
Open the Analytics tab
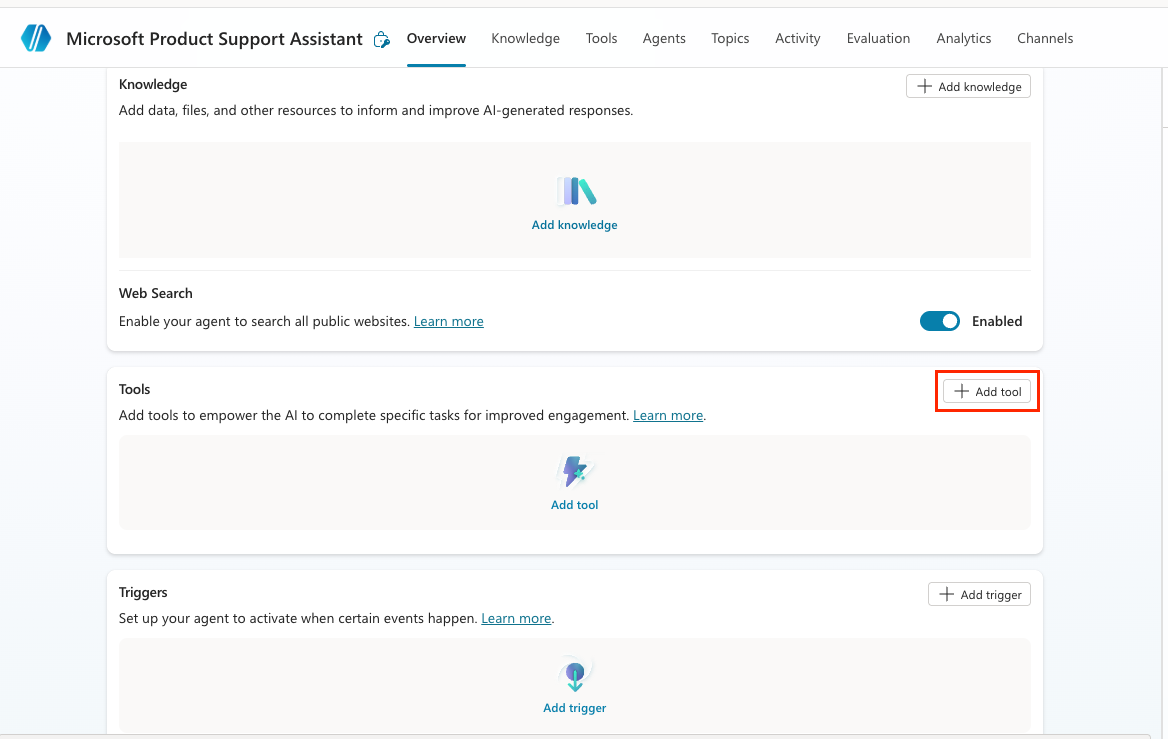[x=963, y=38]
